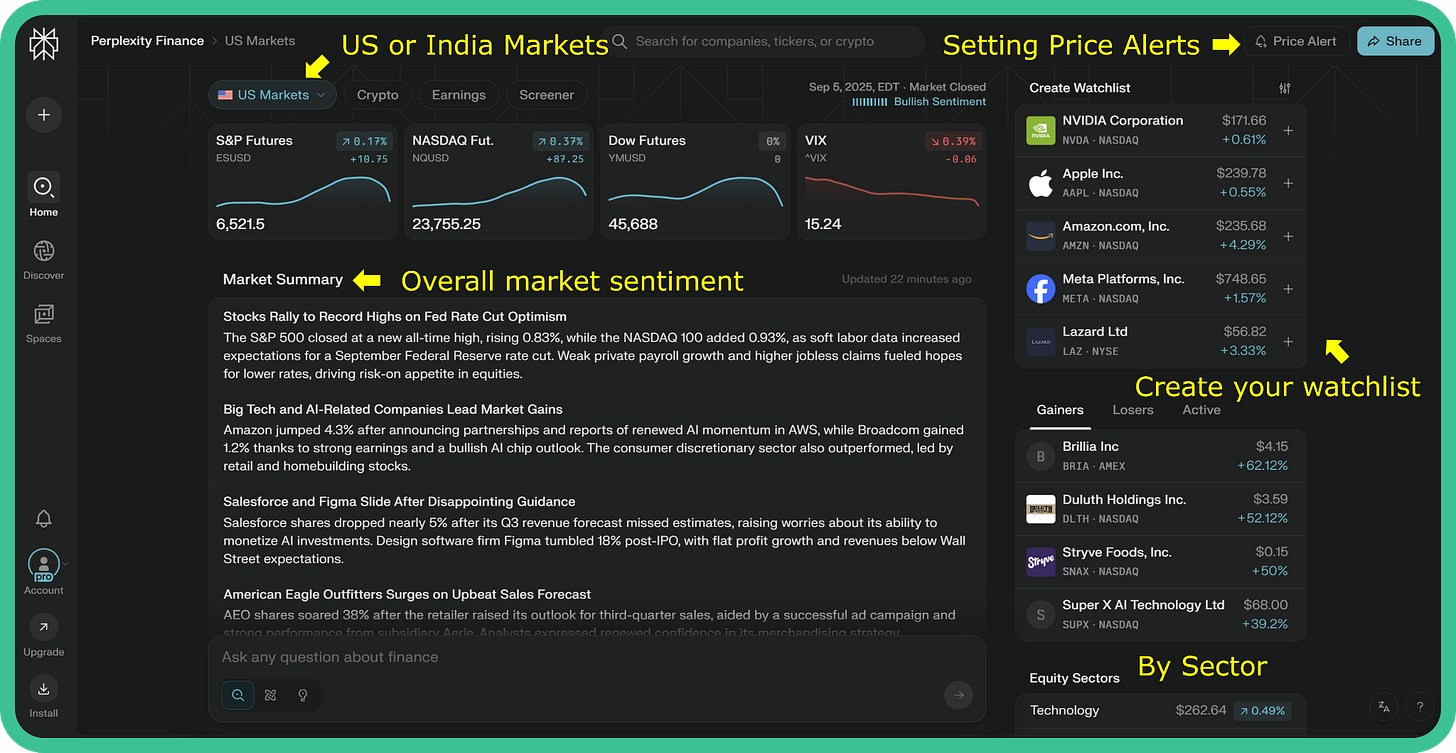The height and width of the screenshot is (753, 1456).
Task: Open the S&P Futures chart card
Action: [x=302, y=181]
